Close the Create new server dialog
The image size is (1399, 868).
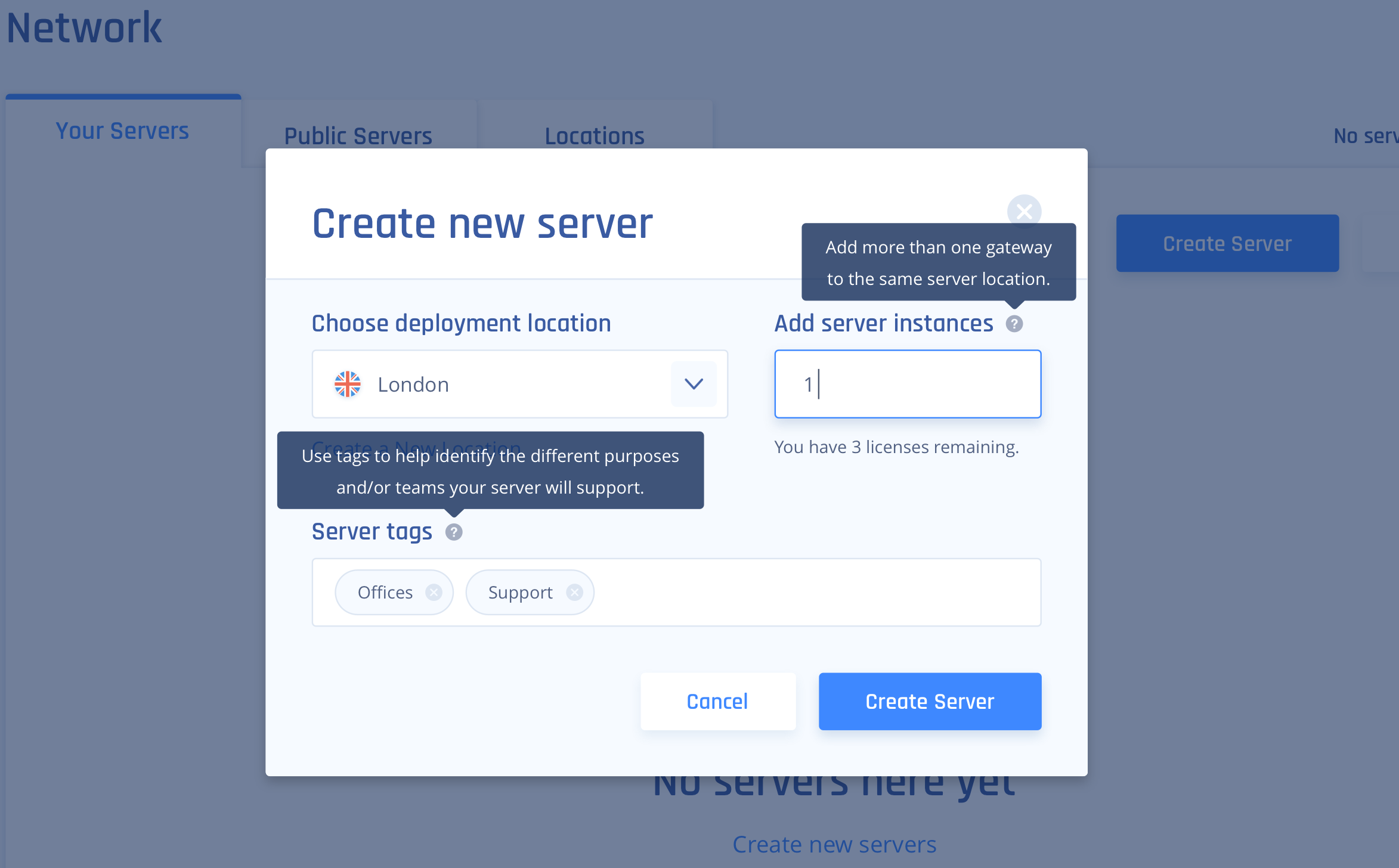[x=1024, y=211]
